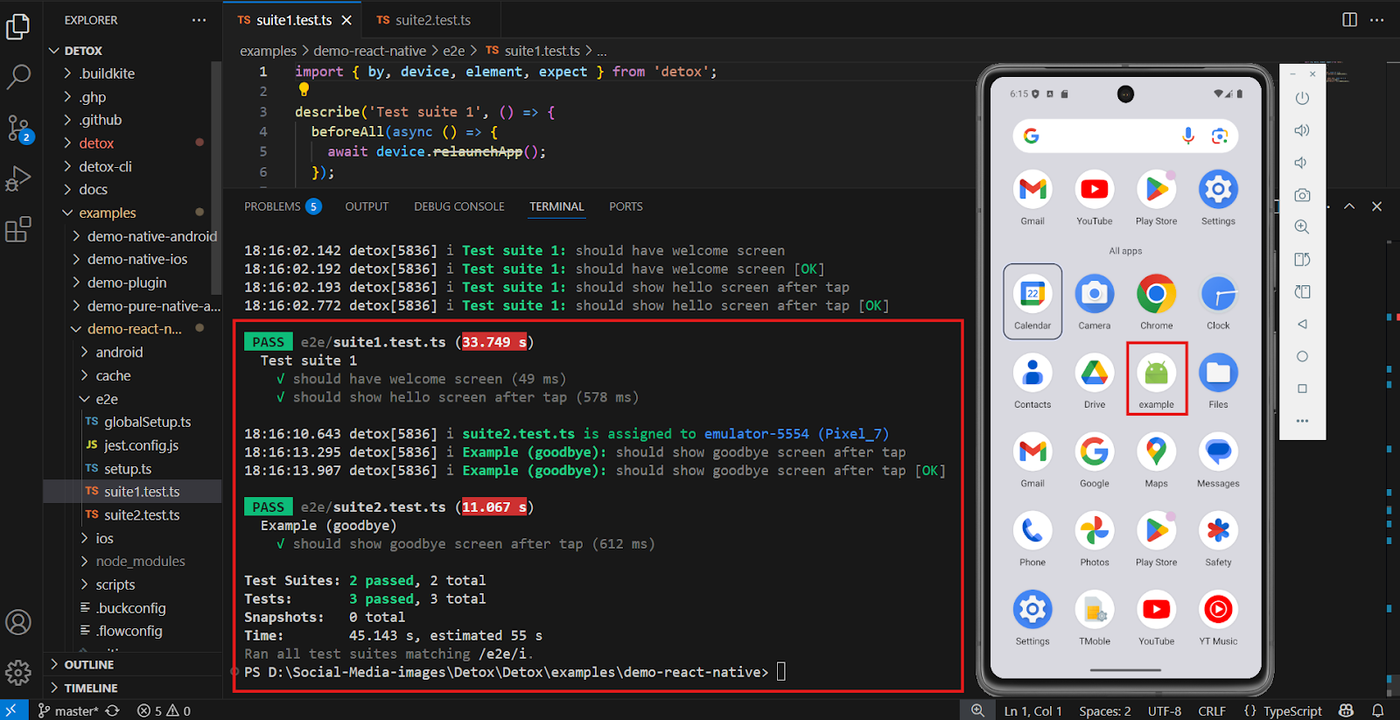Open Source Control view with badge 2
1400x720 pixels.
pyautogui.click(x=19, y=128)
